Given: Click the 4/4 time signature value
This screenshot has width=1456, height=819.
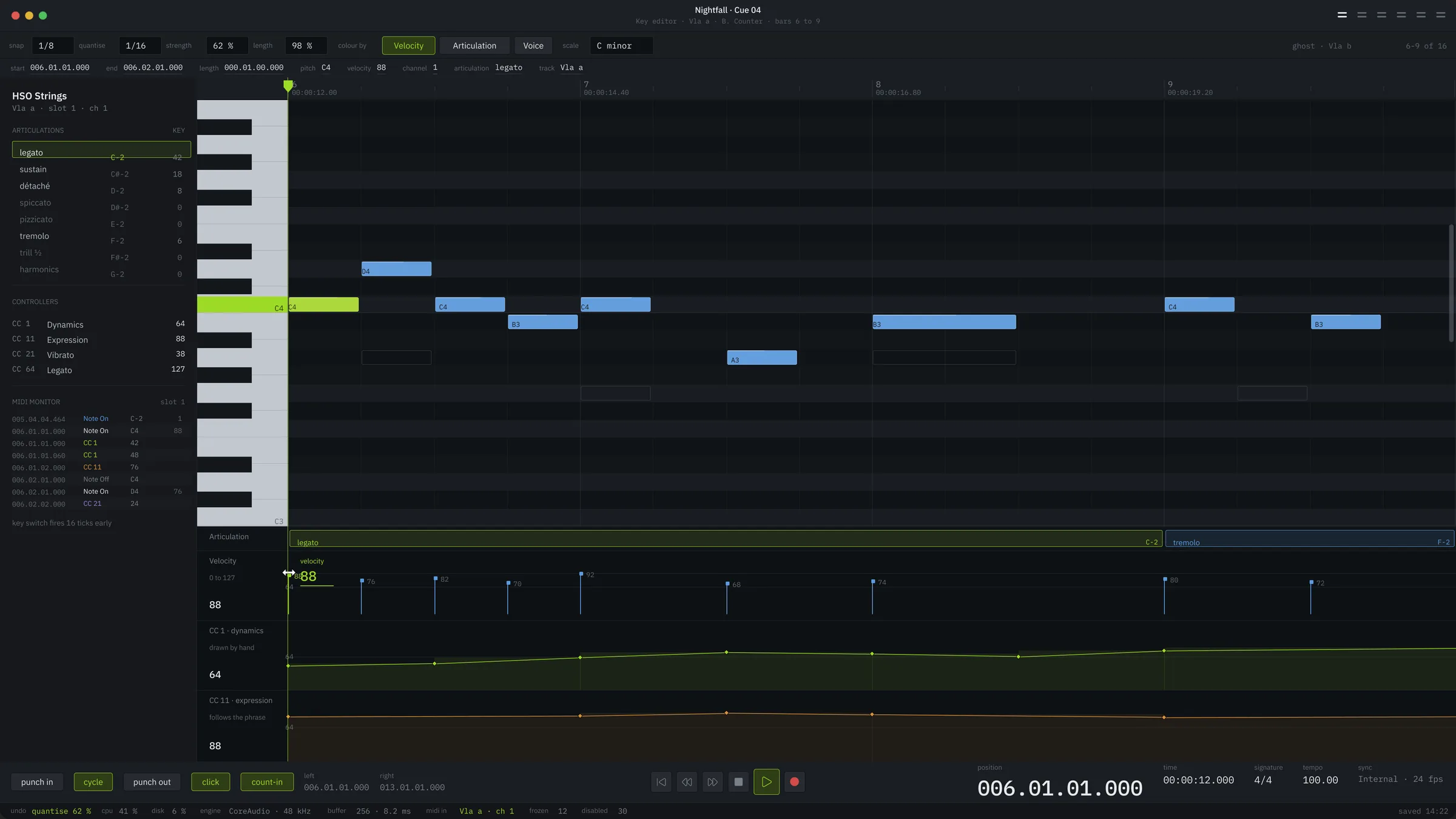Looking at the screenshot, I should (1263, 780).
